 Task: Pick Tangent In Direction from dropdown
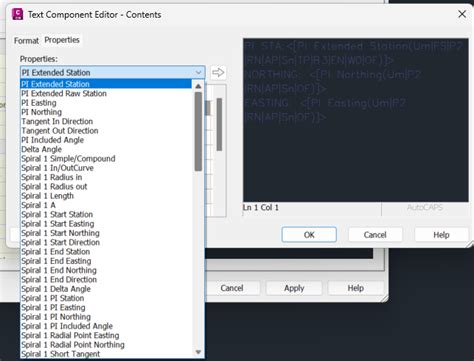pyautogui.click(x=57, y=121)
